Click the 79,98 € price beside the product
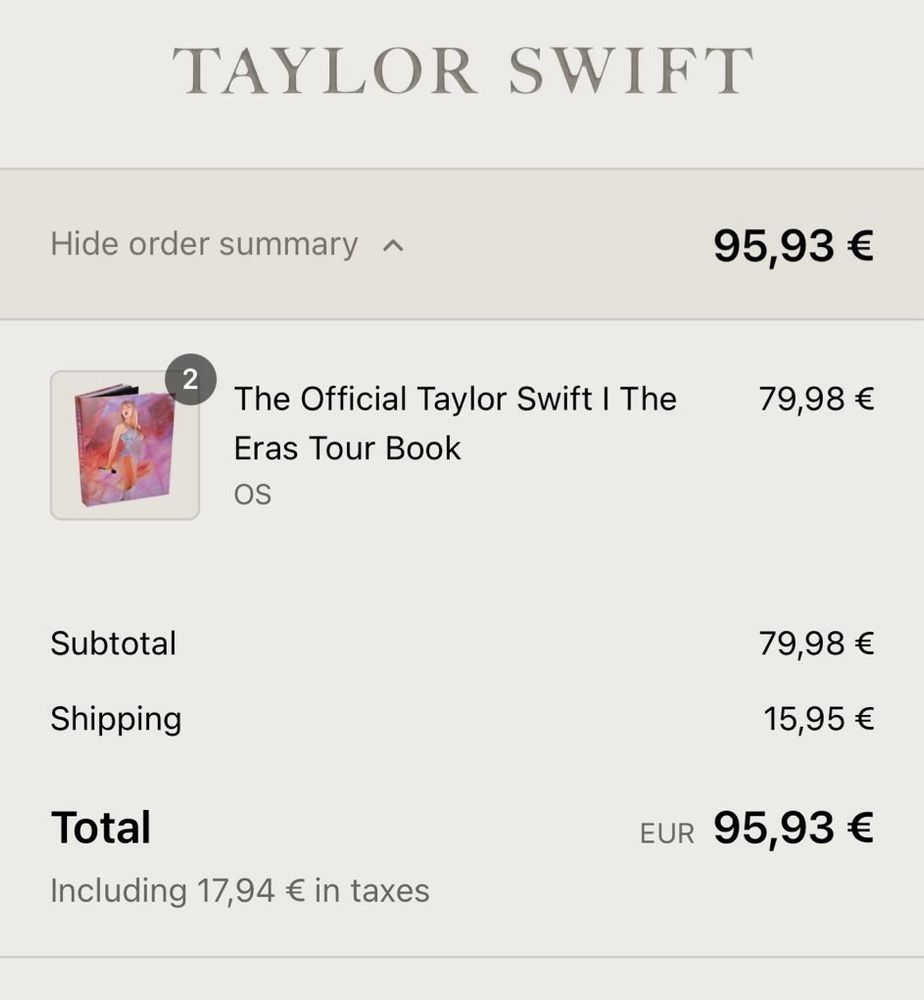The height and width of the screenshot is (1000, 924). (816, 399)
